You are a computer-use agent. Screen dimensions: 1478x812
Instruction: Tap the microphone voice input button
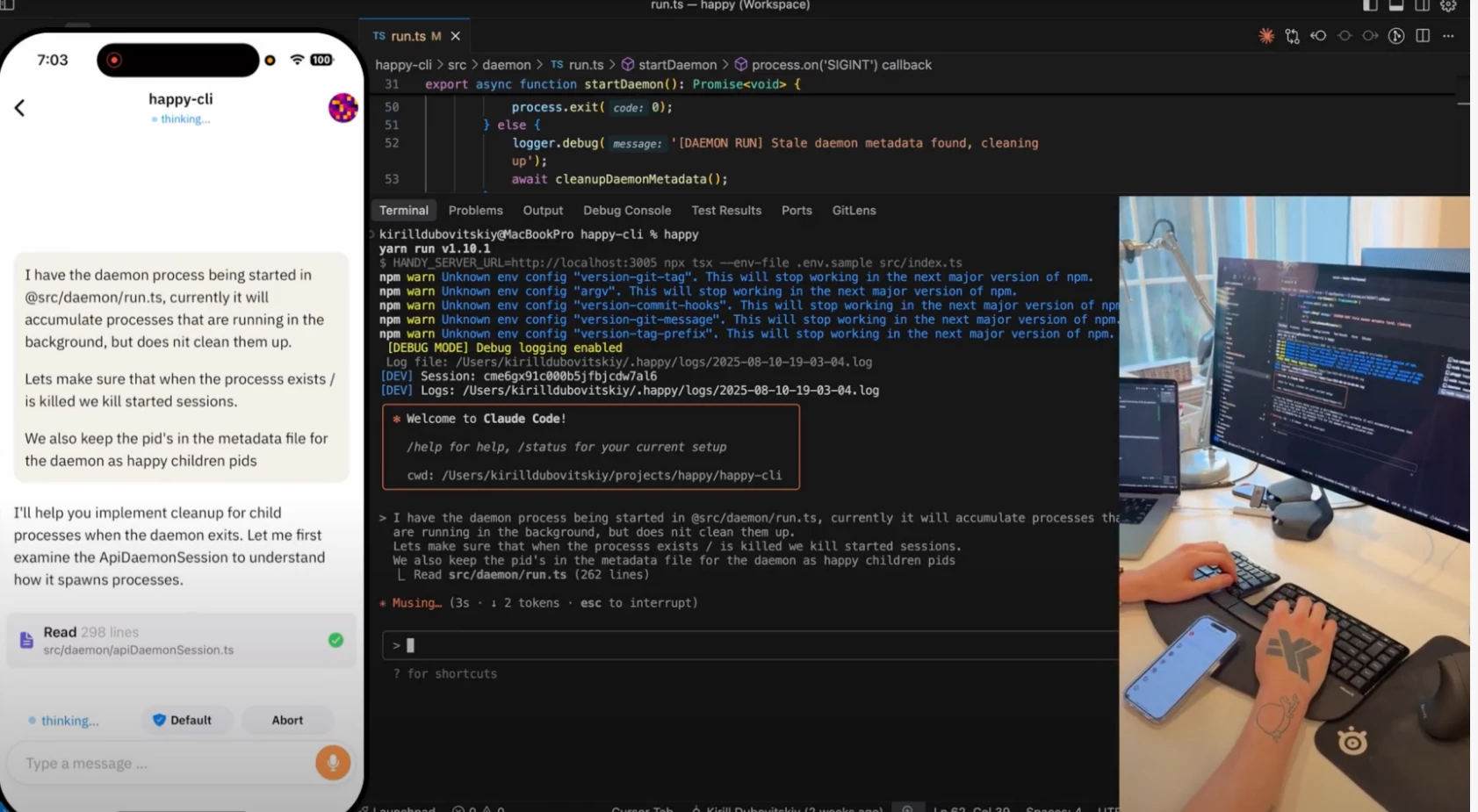pyautogui.click(x=333, y=763)
